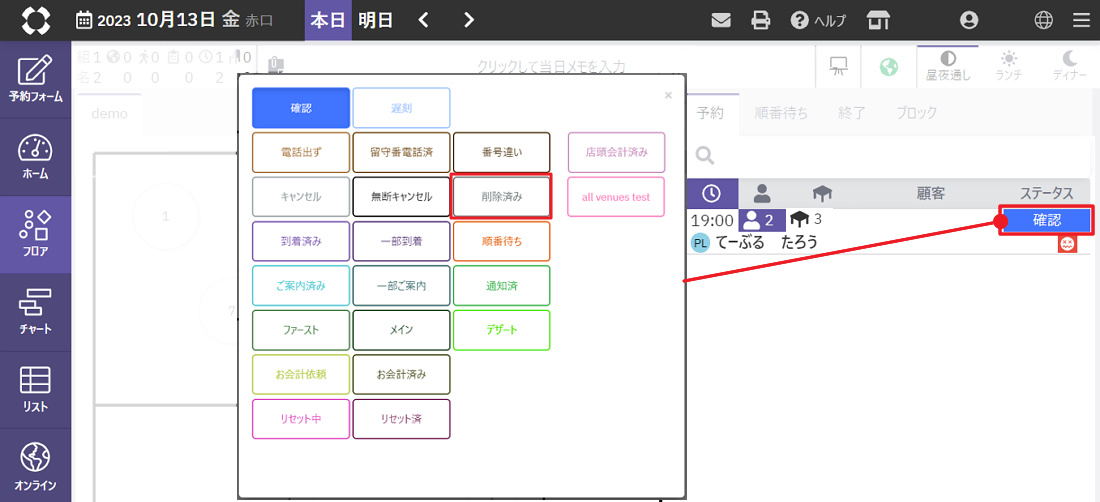1100x502 pixels.
Task: Choose green デザート status option
Action: [501, 330]
